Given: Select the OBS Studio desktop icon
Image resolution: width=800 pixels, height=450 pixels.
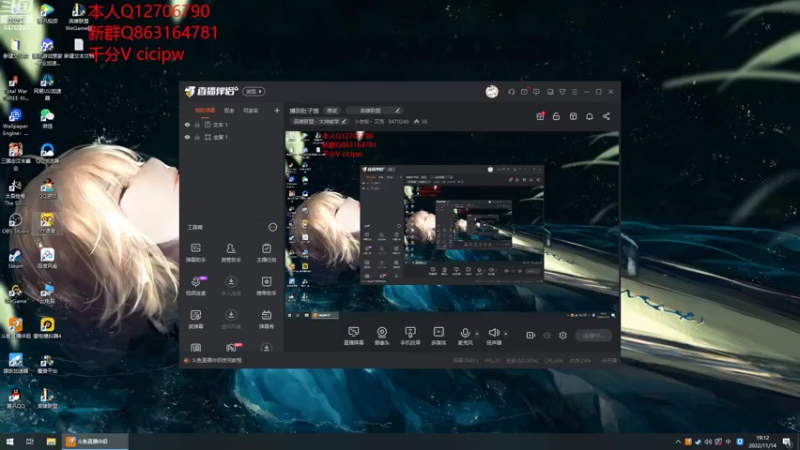Looking at the screenshot, I should pos(15,223).
